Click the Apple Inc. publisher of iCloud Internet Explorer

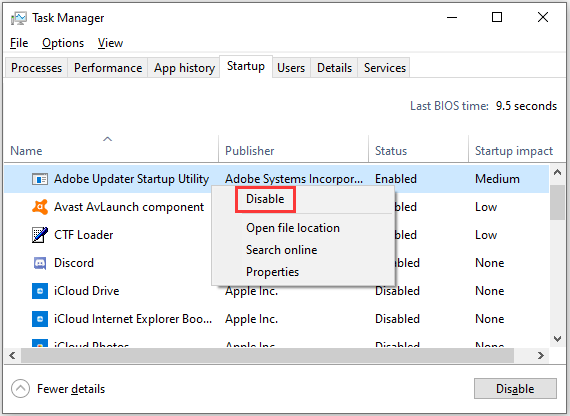[x=251, y=319]
